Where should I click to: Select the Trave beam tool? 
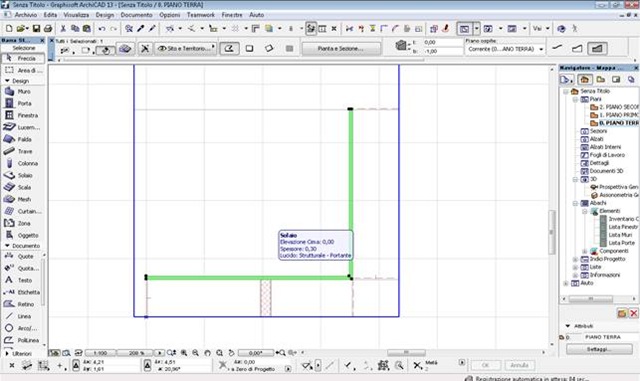23,151
